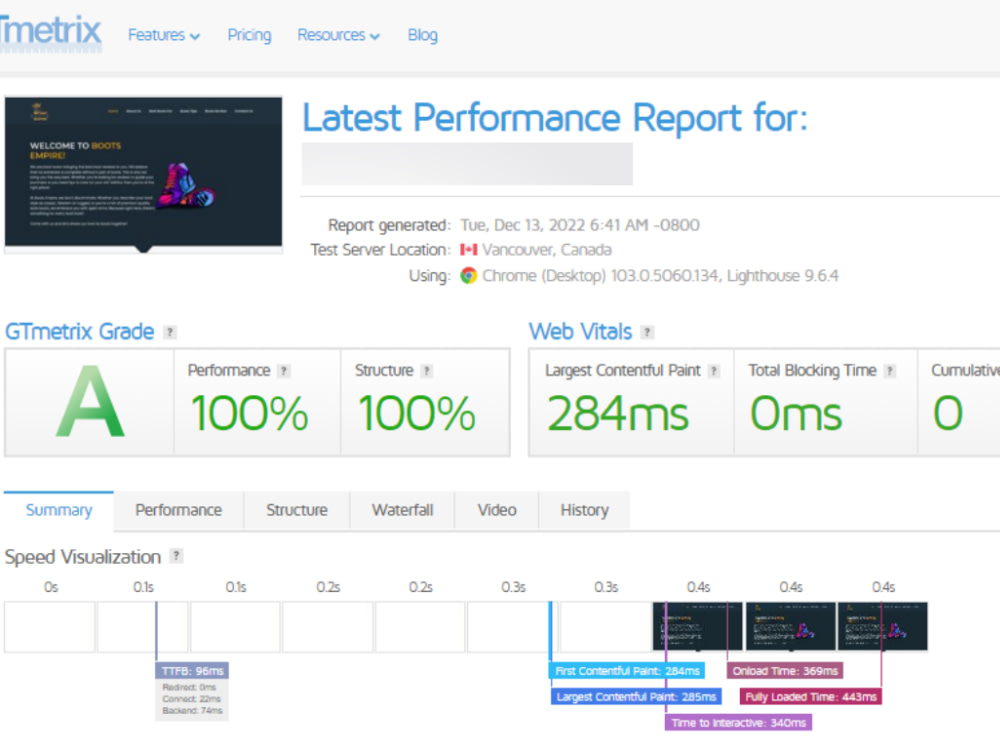
Task: Switch to the Structure tab
Action: (297, 510)
